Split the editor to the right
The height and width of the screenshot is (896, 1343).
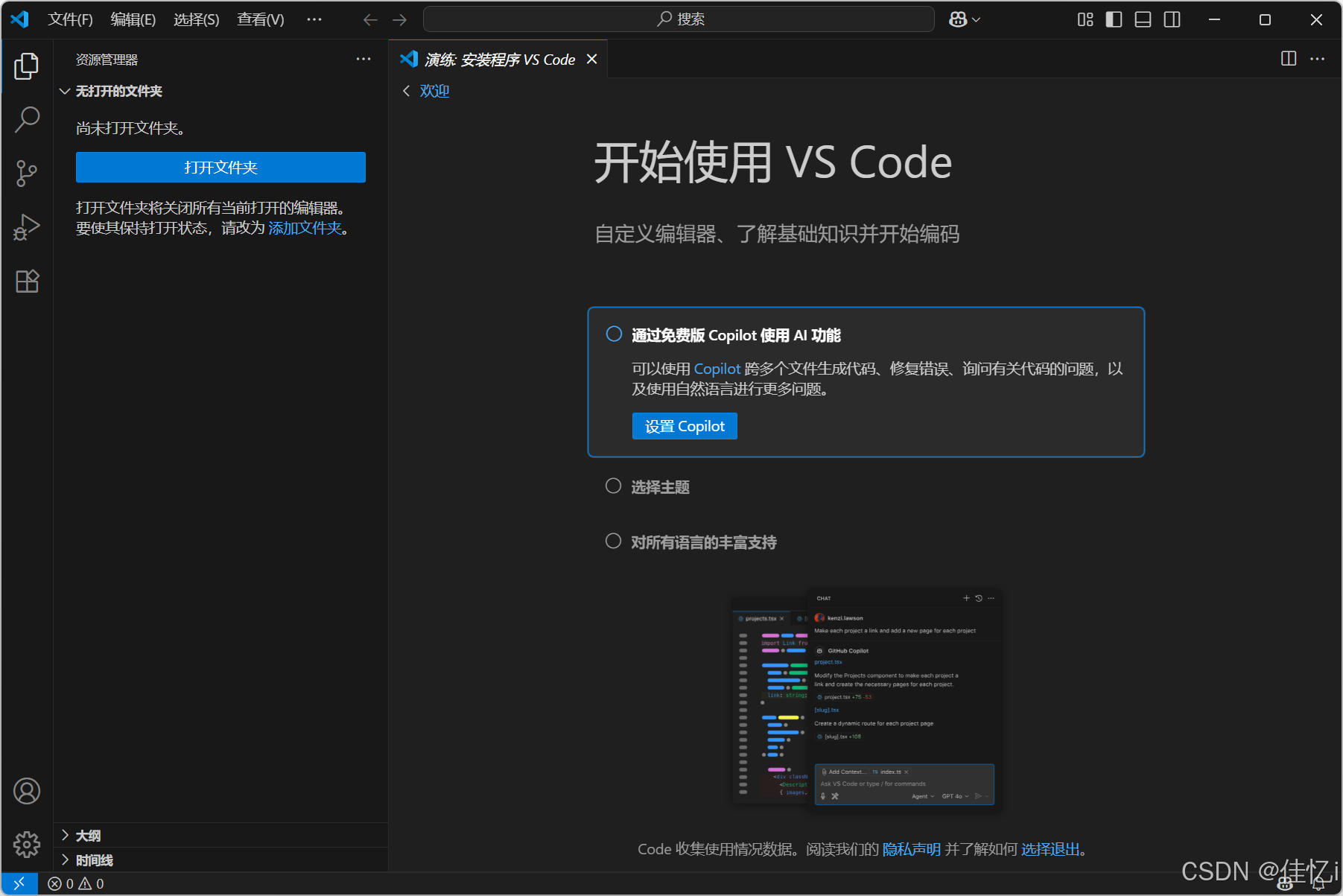pyautogui.click(x=1288, y=59)
